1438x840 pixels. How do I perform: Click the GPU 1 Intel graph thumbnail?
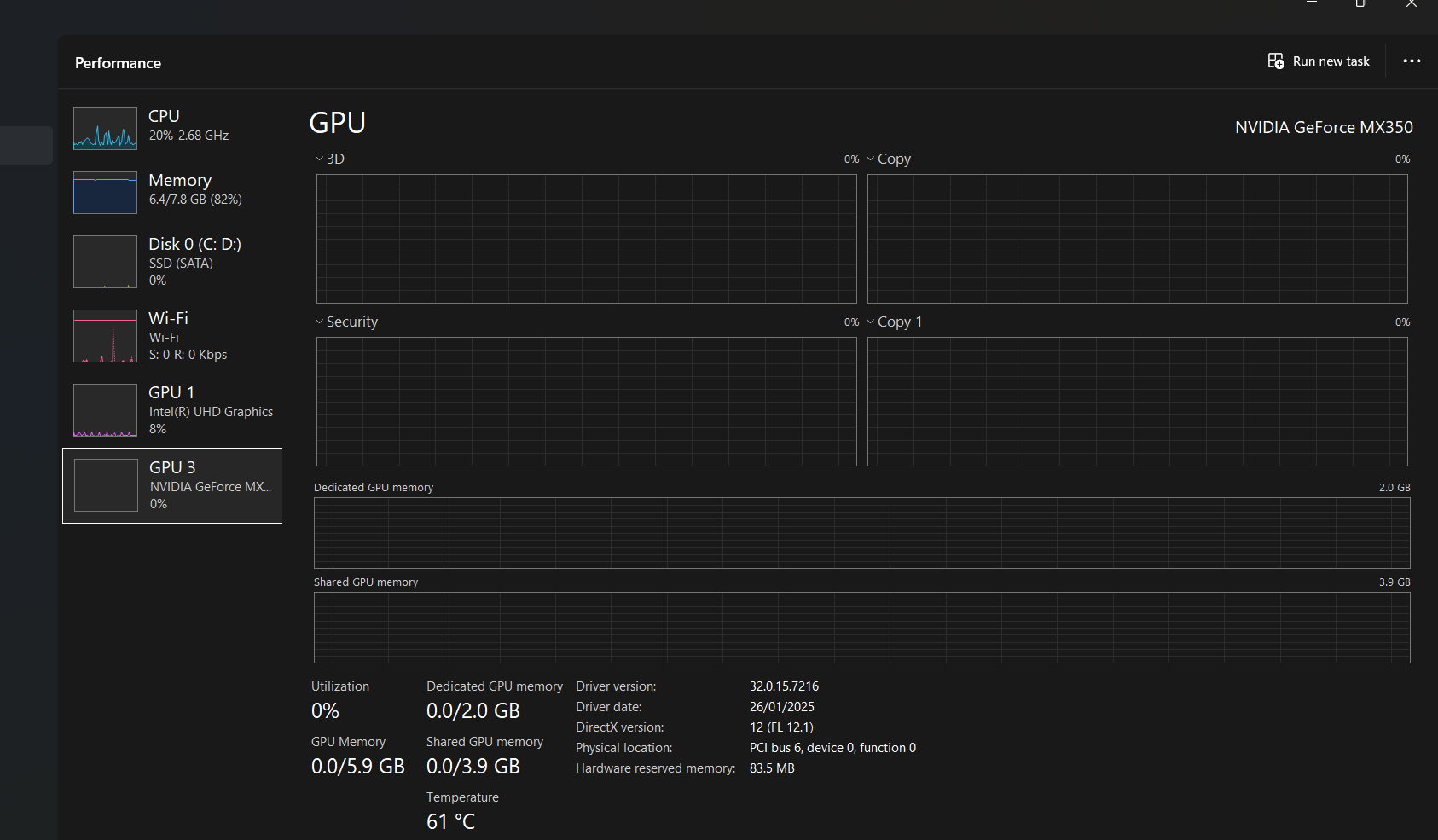click(x=105, y=410)
